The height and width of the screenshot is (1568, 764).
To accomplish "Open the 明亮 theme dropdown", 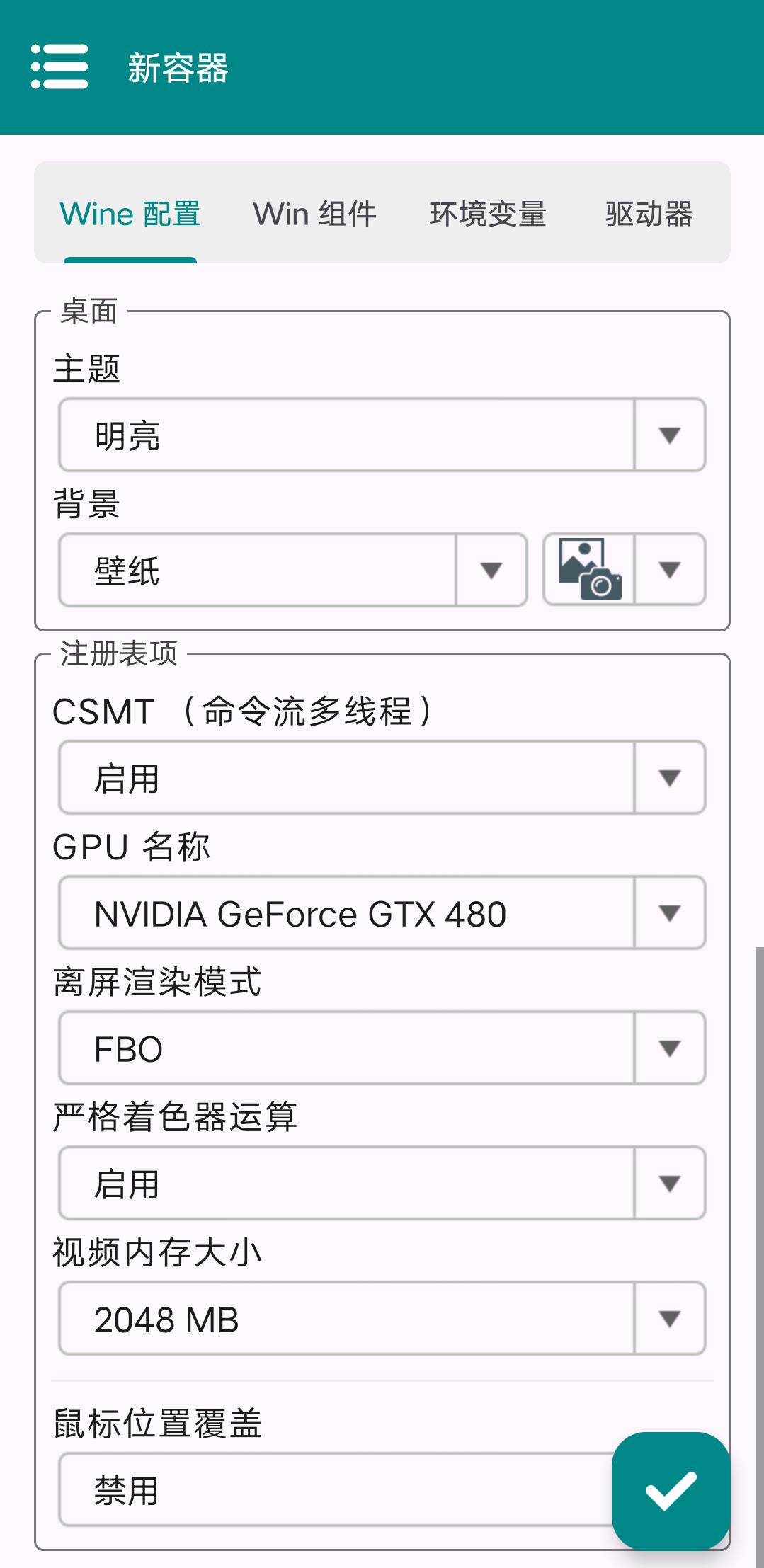I will click(382, 435).
